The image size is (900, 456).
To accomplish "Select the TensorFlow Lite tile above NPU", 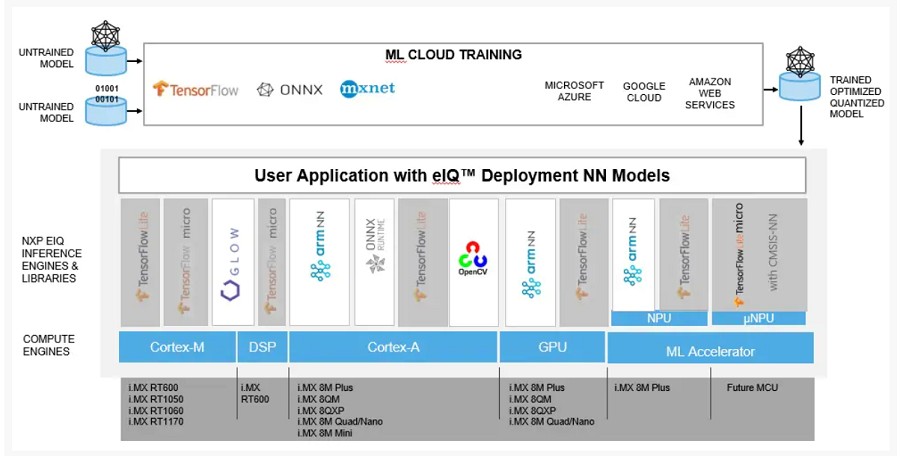I will tap(683, 255).
